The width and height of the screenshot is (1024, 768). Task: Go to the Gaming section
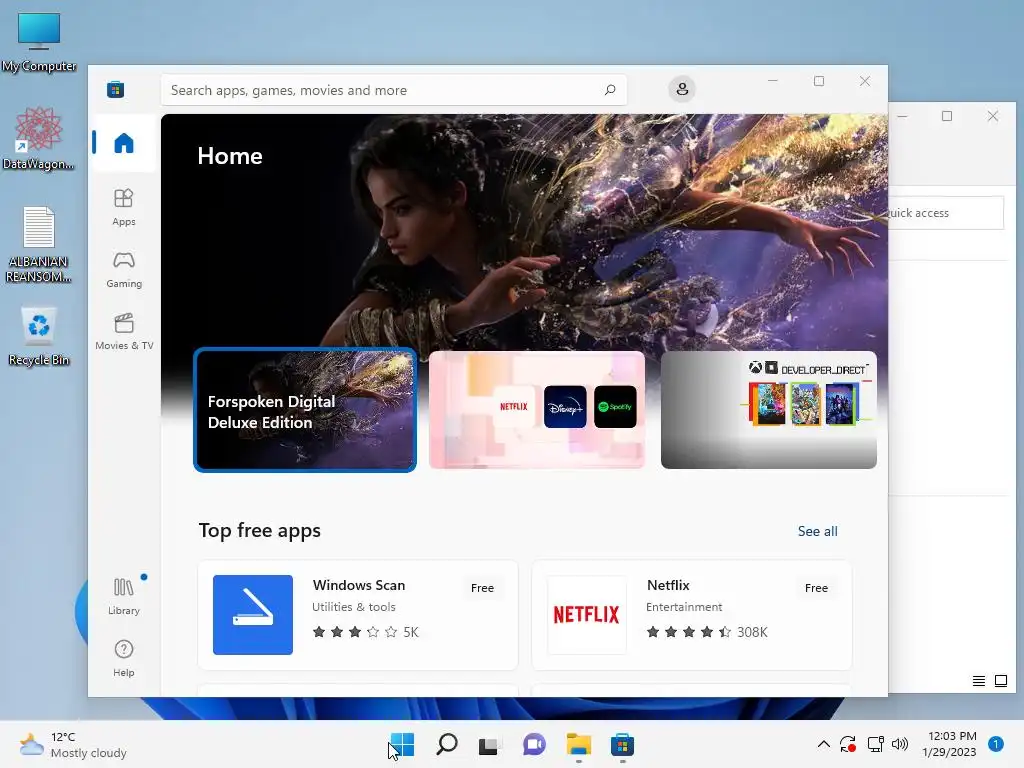click(123, 270)
